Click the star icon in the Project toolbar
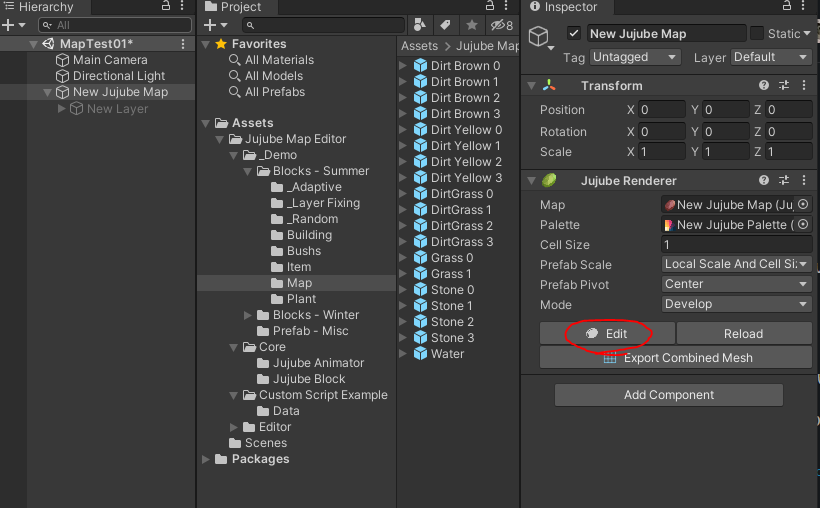This screenshot has height=508, width=820. 471,25
